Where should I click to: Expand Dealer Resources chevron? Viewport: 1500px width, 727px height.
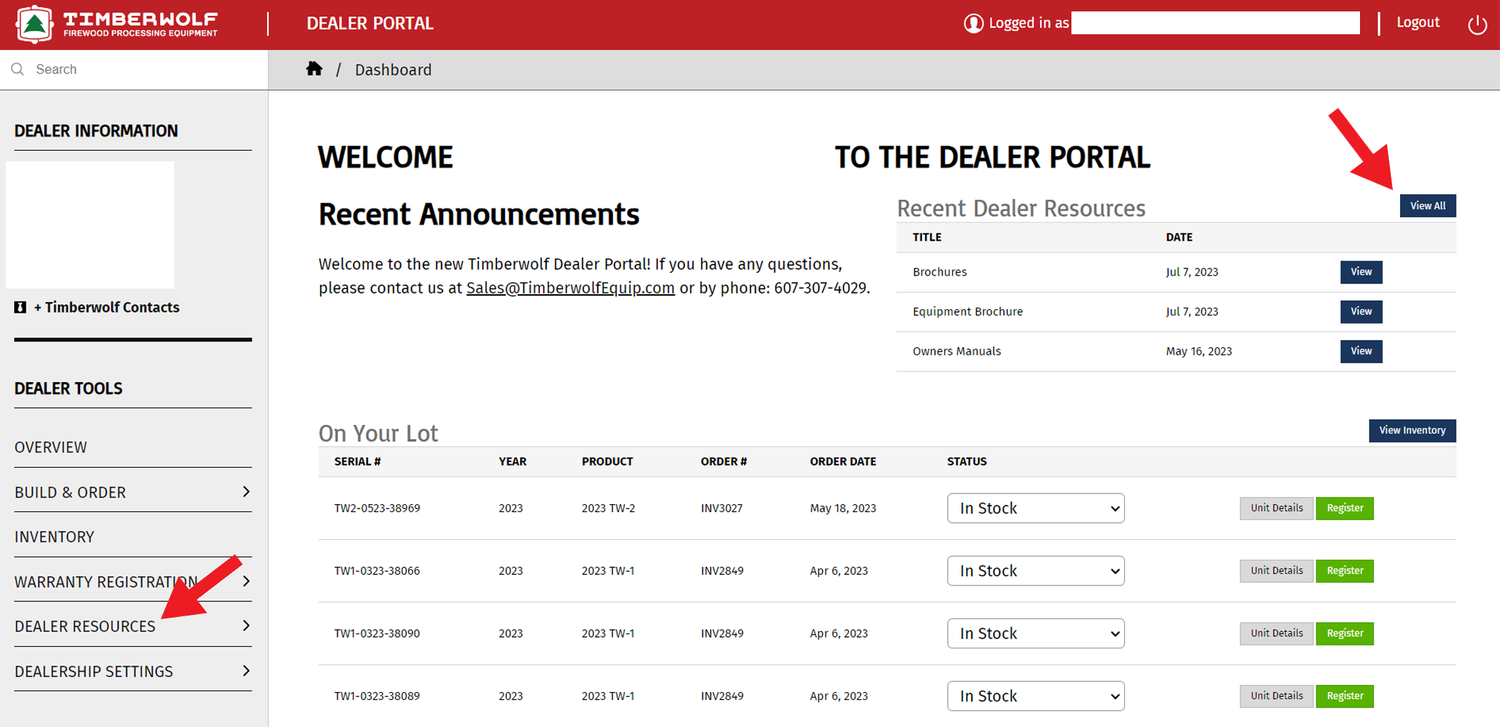pos(245,626)
